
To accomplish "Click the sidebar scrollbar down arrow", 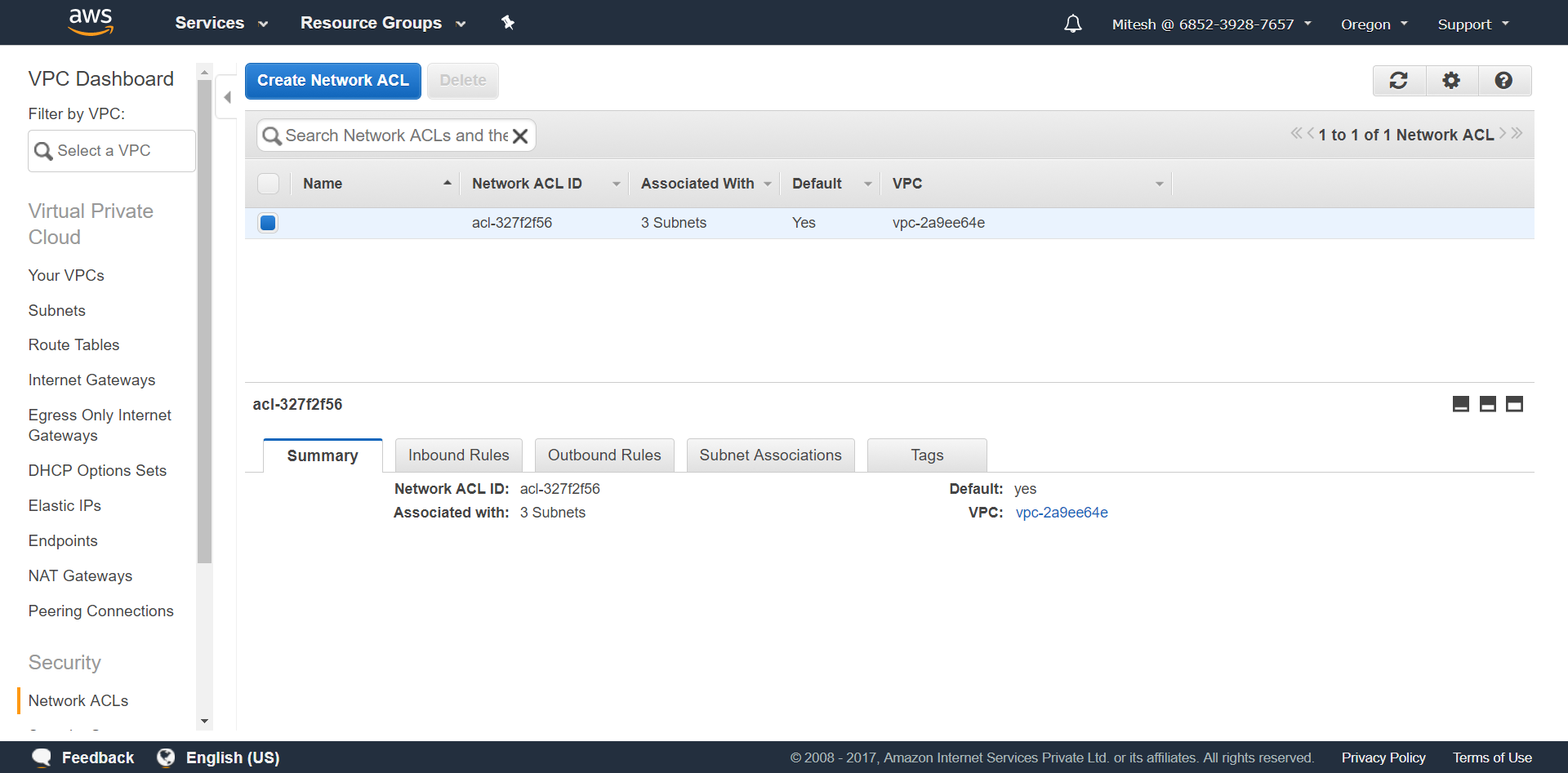I will pyautogui.click(x=205, y=722).
